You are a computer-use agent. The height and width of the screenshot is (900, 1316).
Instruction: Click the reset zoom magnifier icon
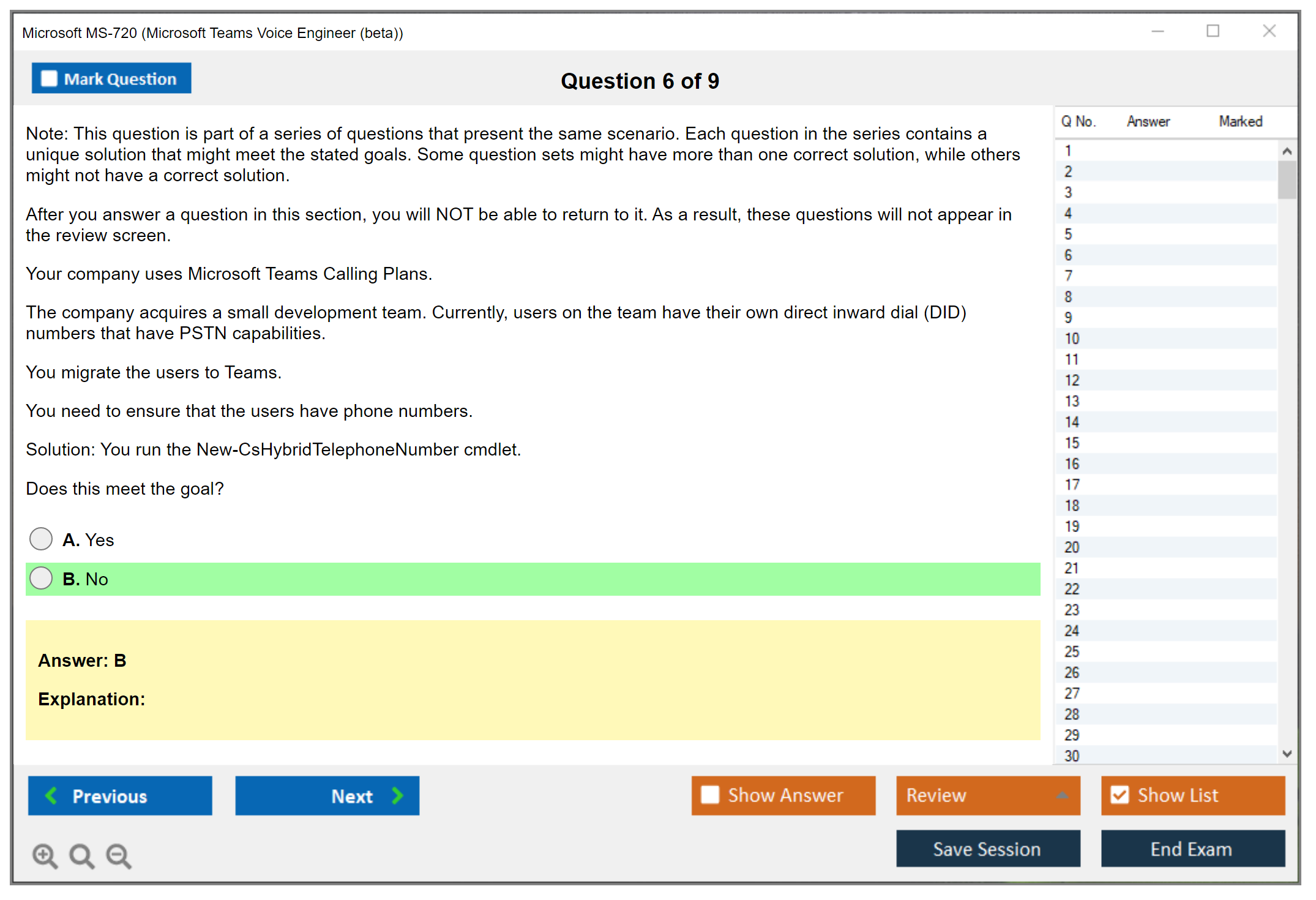(81, 855)
